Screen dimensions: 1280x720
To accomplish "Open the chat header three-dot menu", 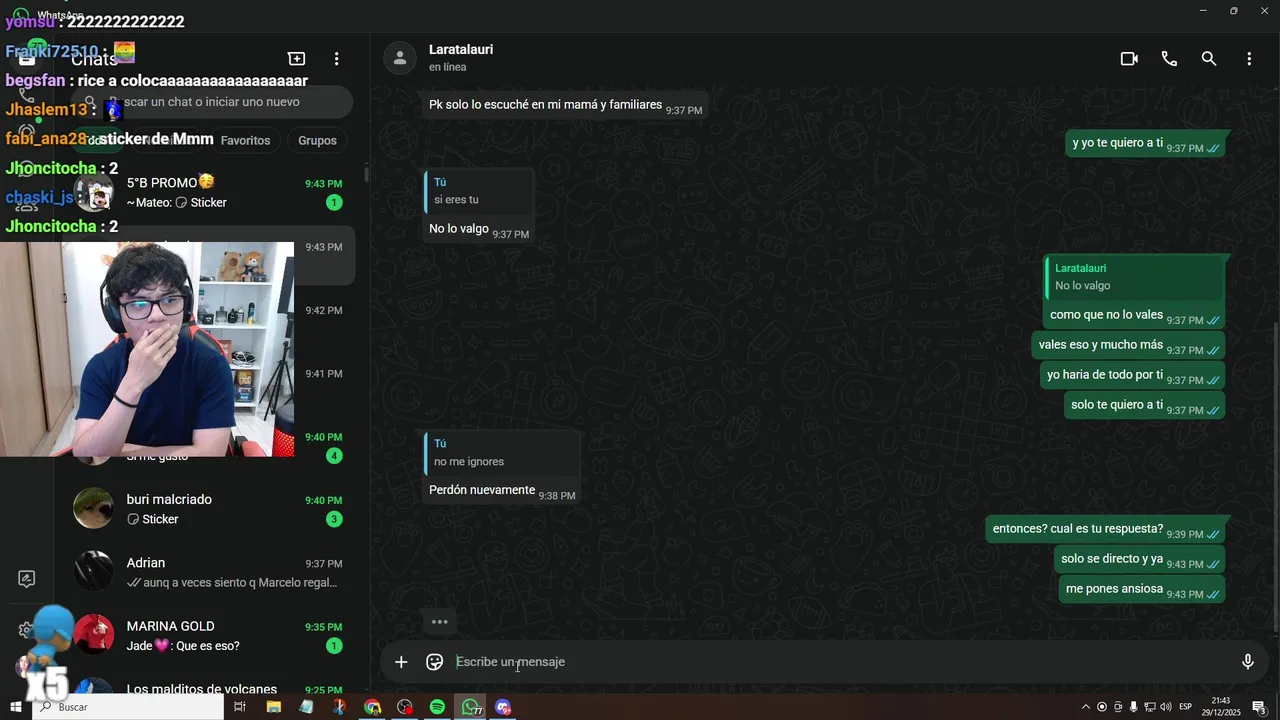I will [x=1249, y=59].
